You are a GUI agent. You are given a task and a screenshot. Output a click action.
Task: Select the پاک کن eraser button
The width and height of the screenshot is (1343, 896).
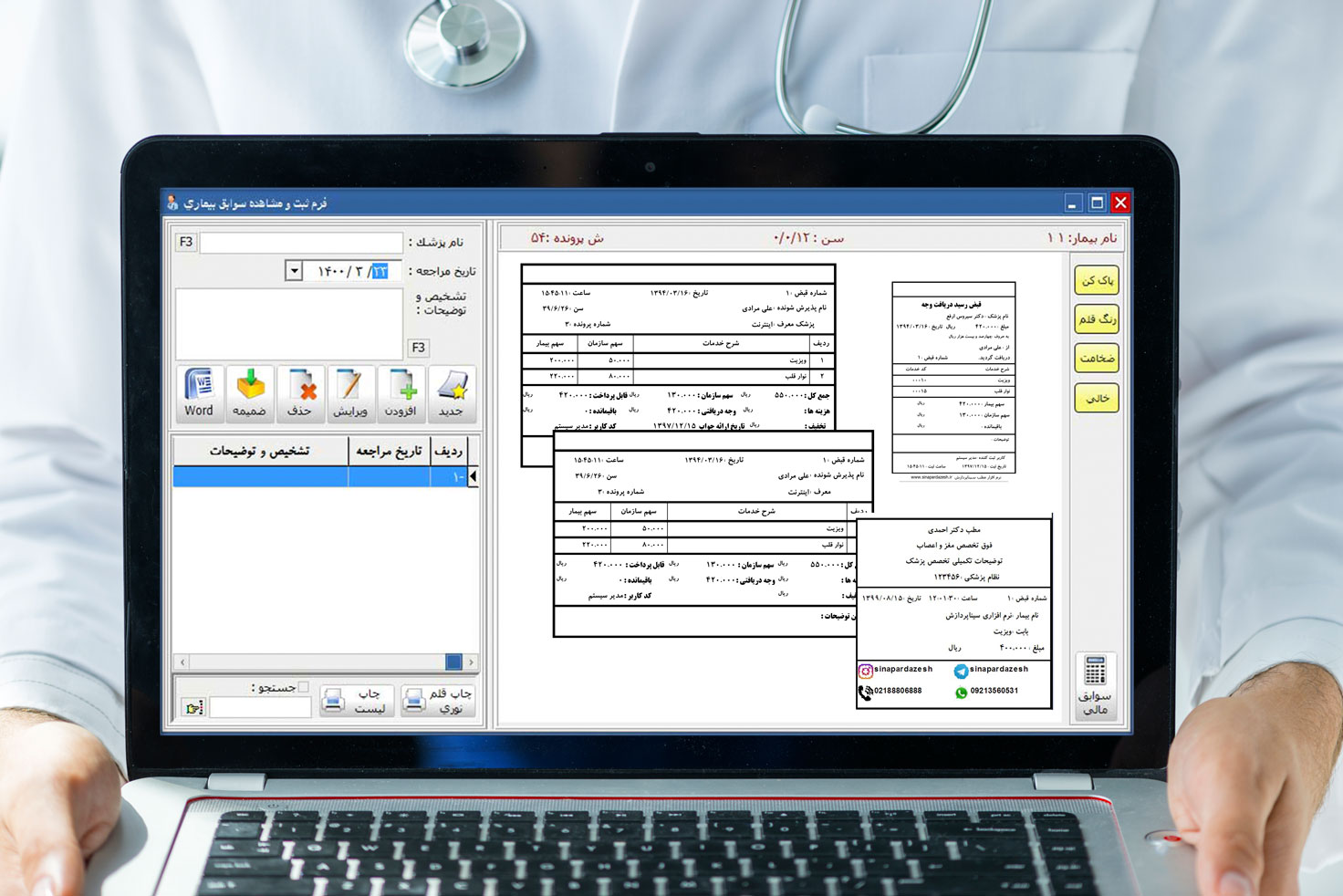click(x=1097, y=280)
